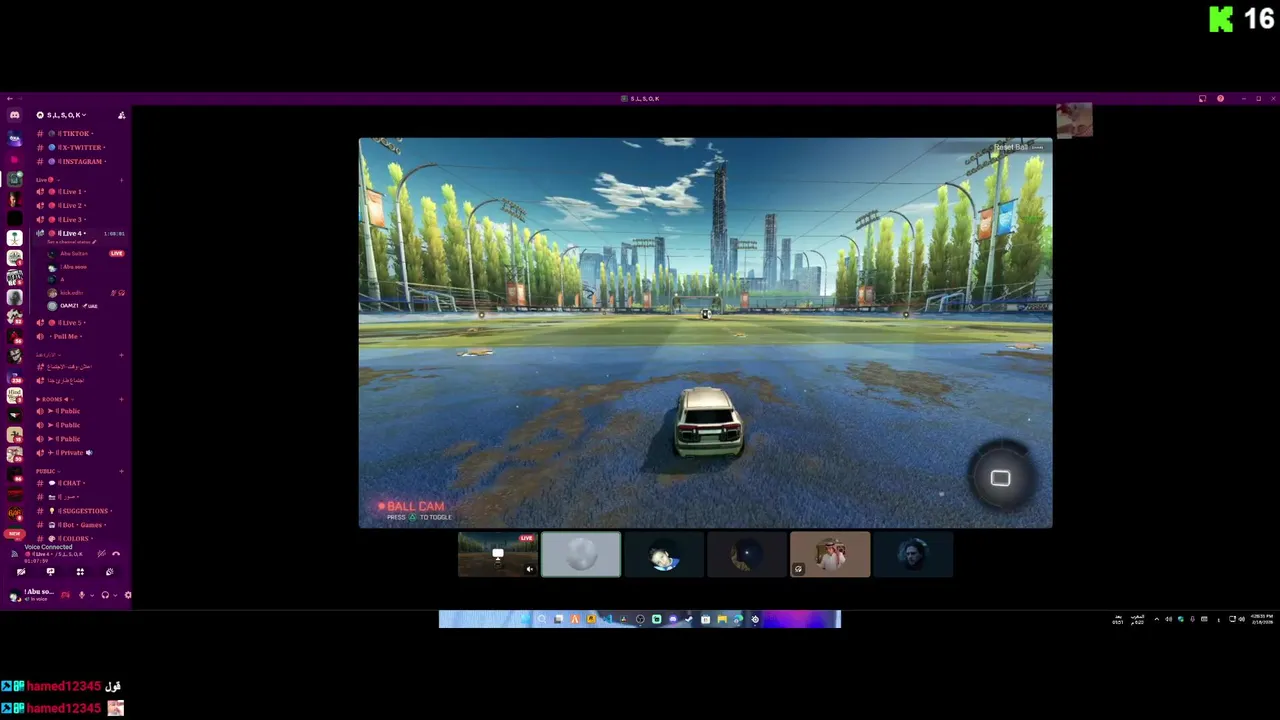
Task: Select user Abu Sultan in Live 4
Action: (x=74, y=254)
